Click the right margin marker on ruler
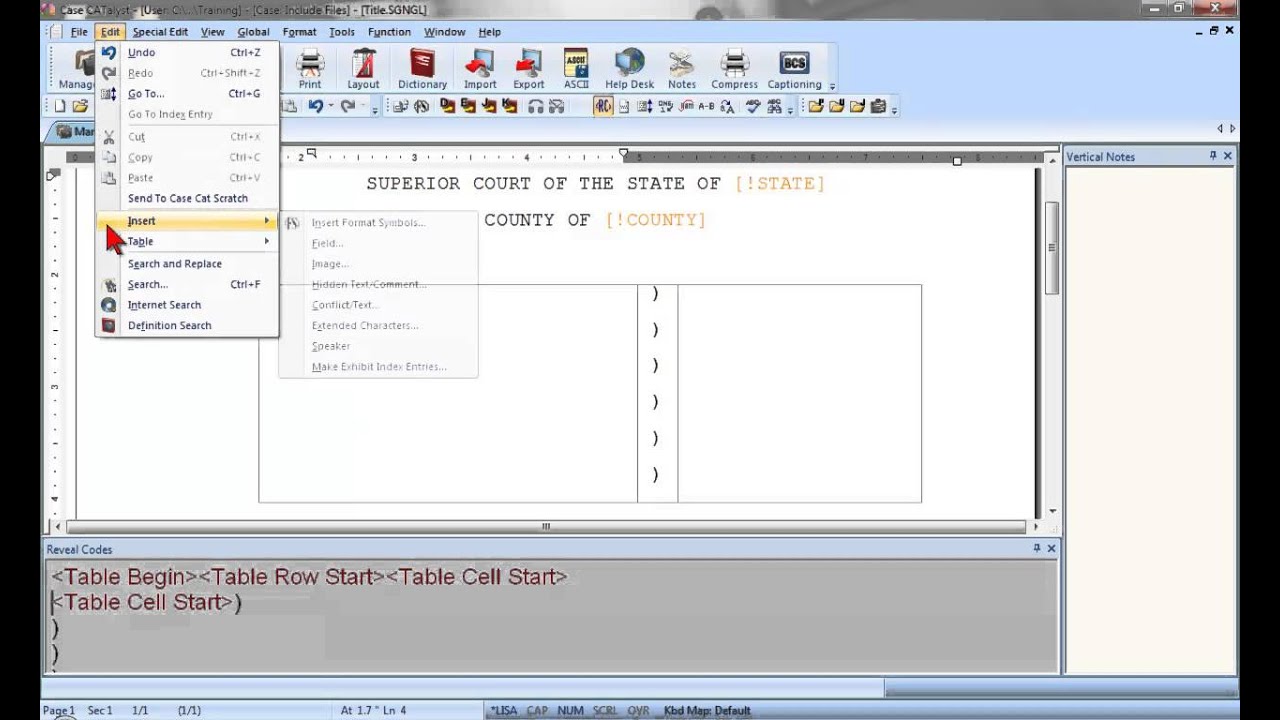Viewport: 1280px width, 720px height. coord(957,160)
